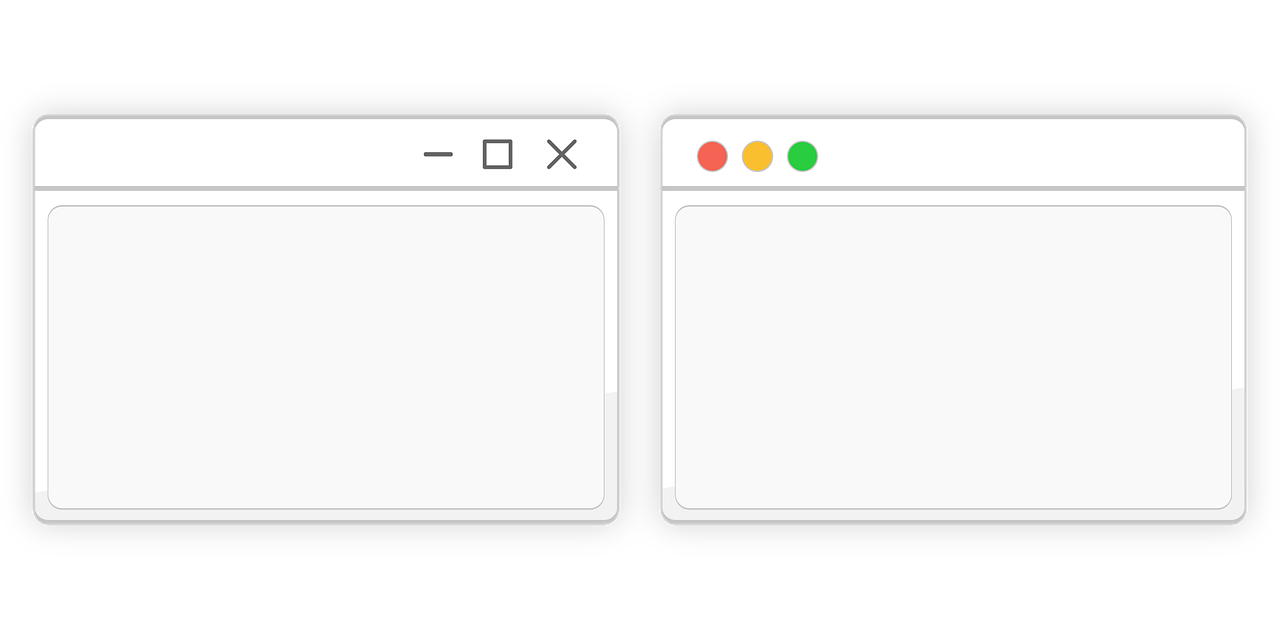Close the macOS-style window using the red dot
Viewport: 1280px width, 640px height.
click(712, 156)
